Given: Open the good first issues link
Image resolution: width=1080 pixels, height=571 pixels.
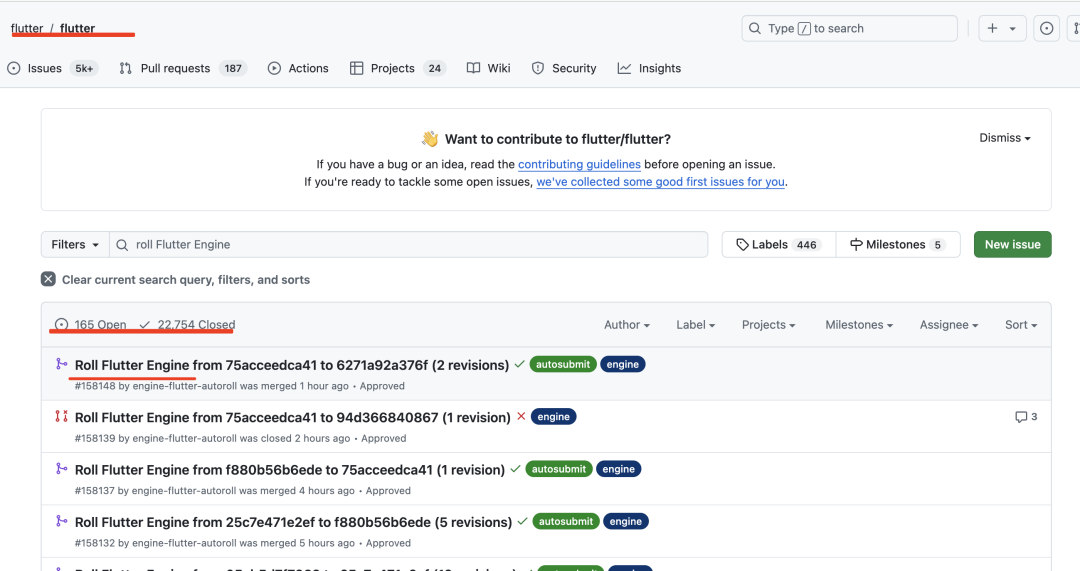Looking at the screenshot, I should (x=661, y=182).
